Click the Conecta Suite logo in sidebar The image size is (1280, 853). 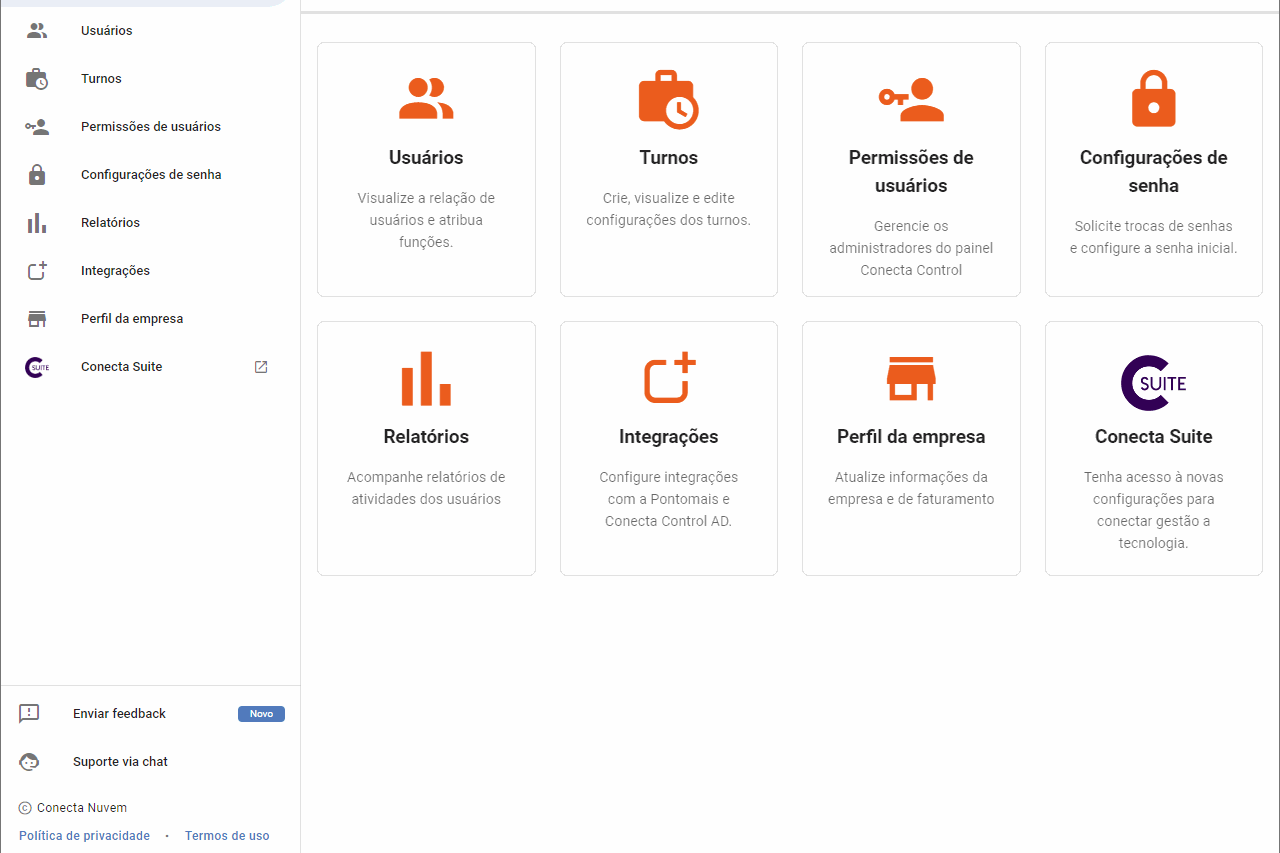pyautogui.click(x=37, y=367)
